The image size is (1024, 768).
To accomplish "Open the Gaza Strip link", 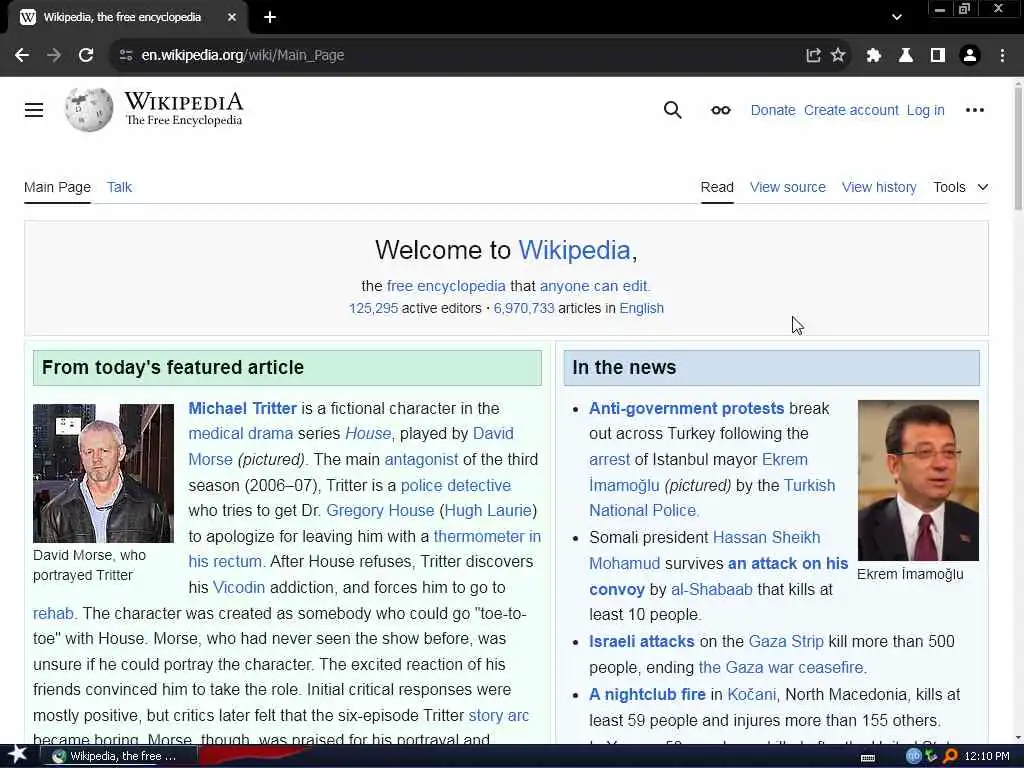I will tap(786, 642).
